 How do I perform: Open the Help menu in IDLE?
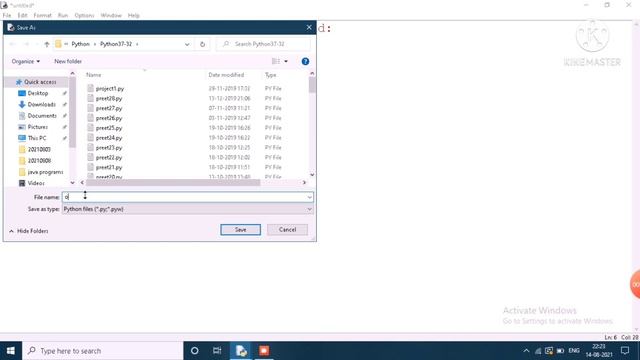click(x=133, y=16)
